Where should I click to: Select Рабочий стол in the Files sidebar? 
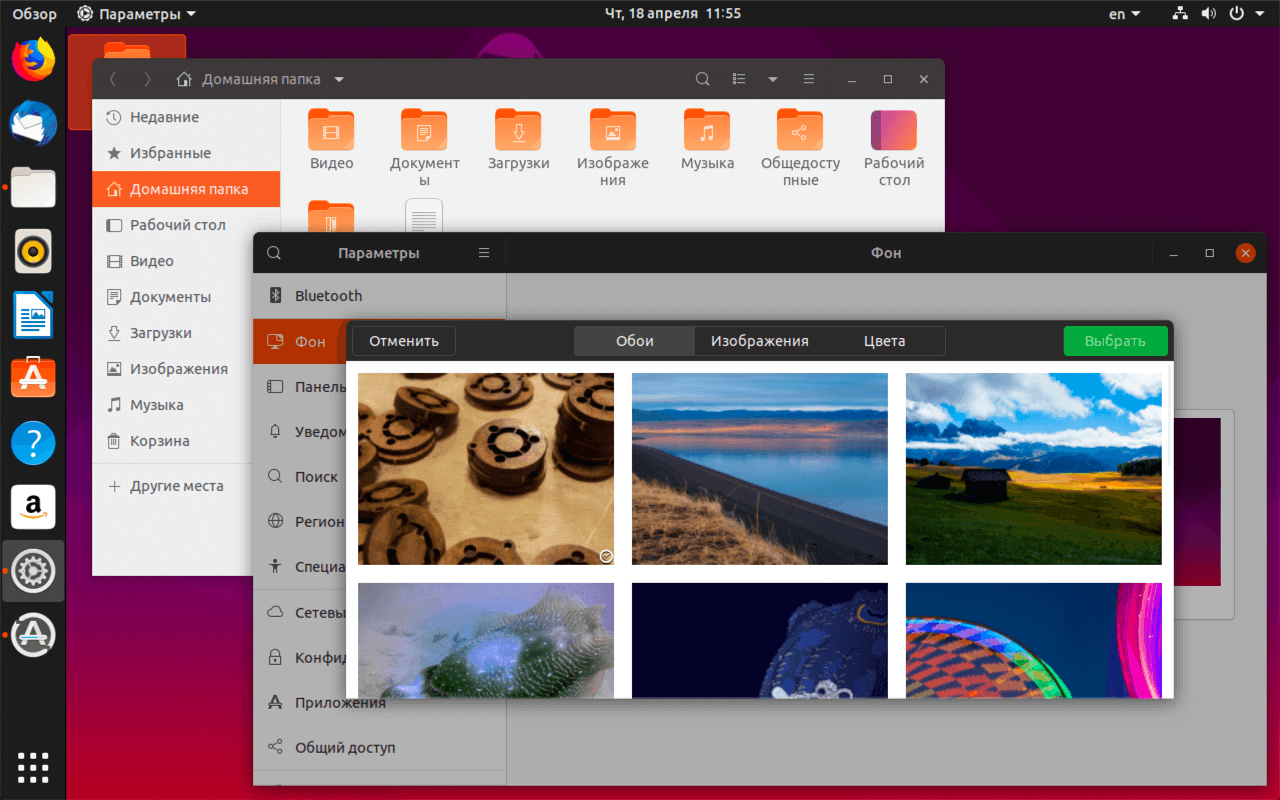(x=186, y=225)
